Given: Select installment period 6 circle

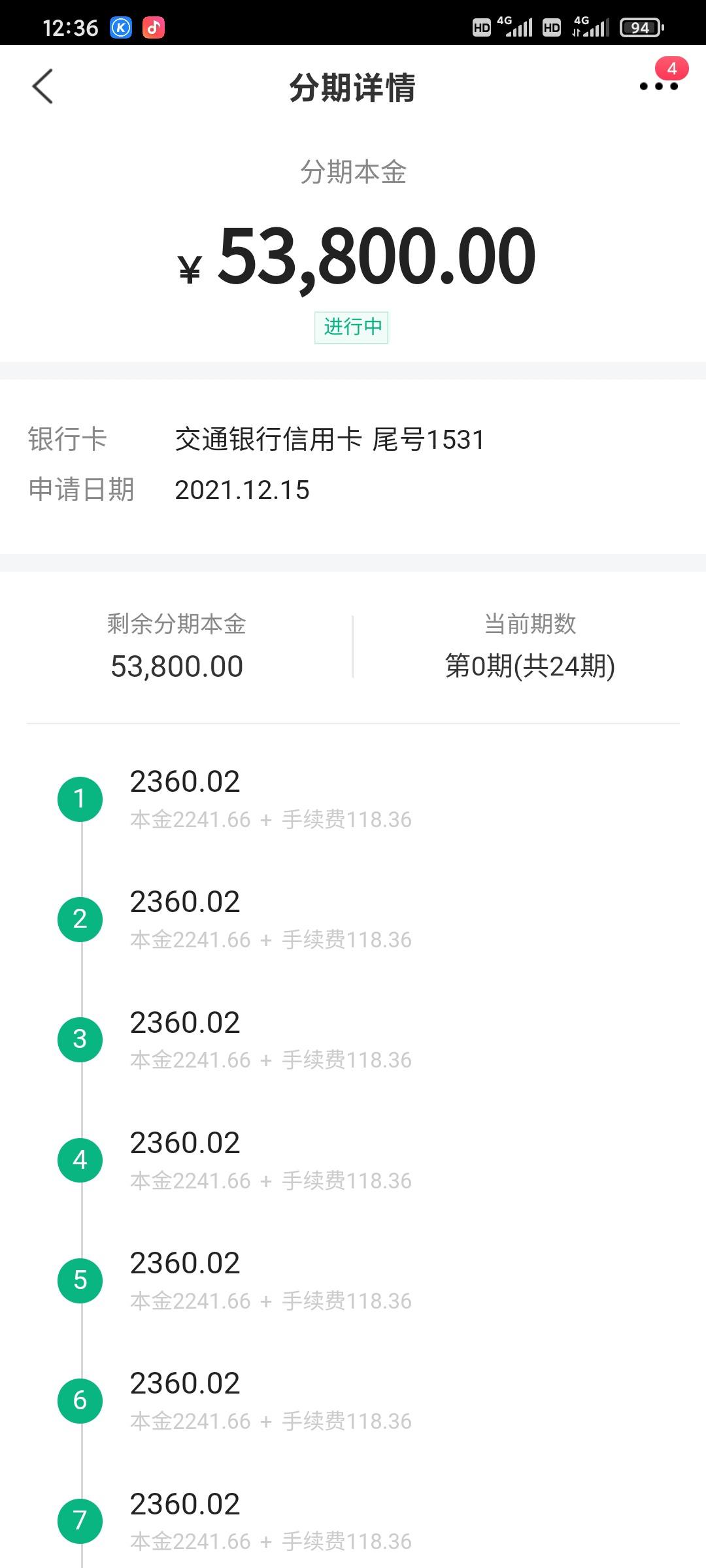Looking at the screenshot, I should point(80,1400).
